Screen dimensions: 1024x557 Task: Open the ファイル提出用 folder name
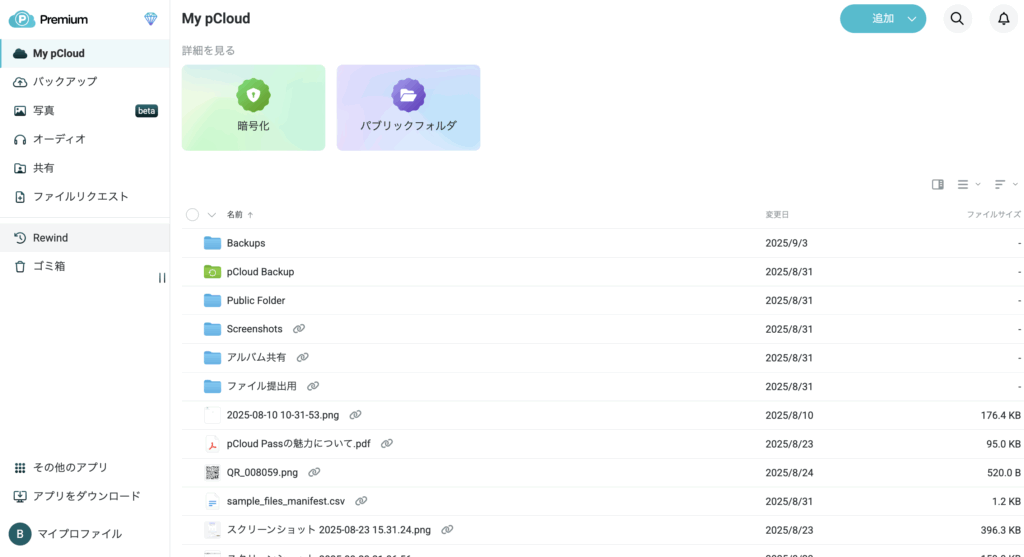pos(262,387)
